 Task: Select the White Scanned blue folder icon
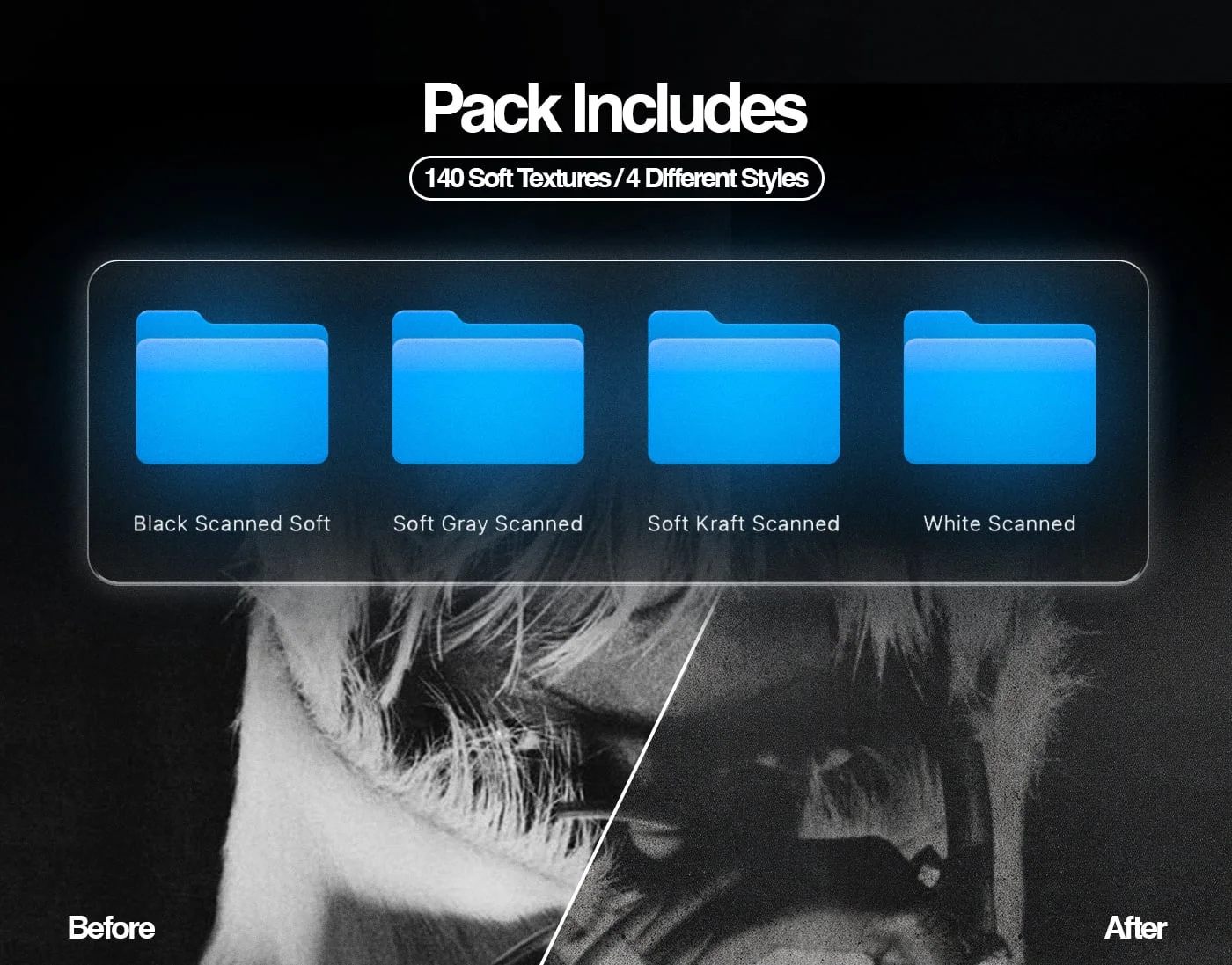[999, 390]
